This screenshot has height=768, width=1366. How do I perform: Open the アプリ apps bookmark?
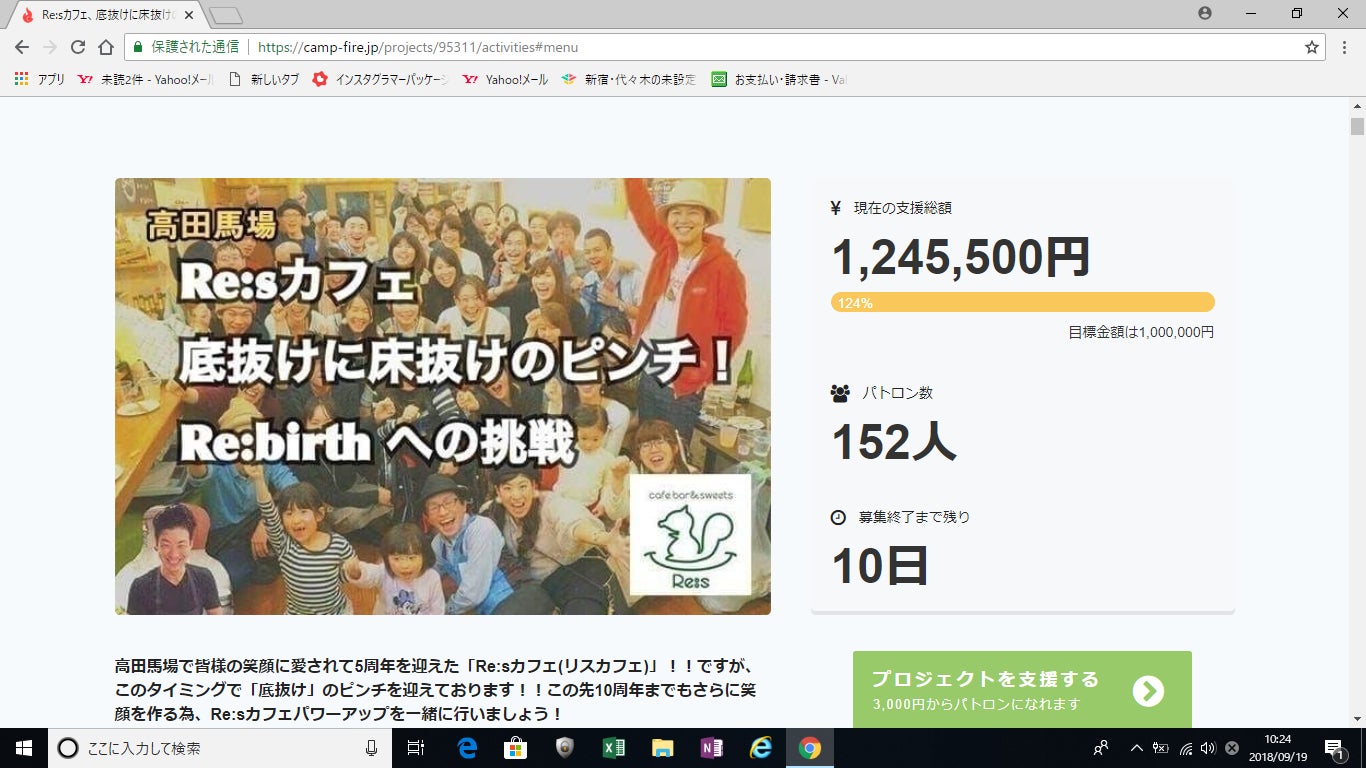click(40, 79)
